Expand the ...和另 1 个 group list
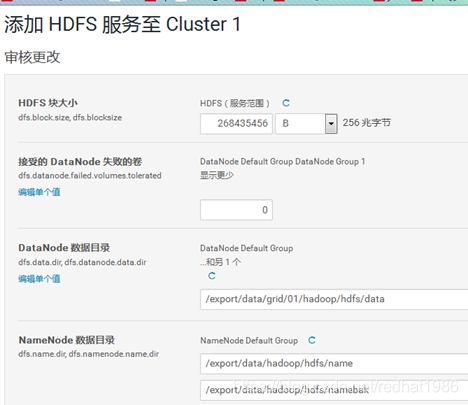The image size is (468, 405). [220, 262]
